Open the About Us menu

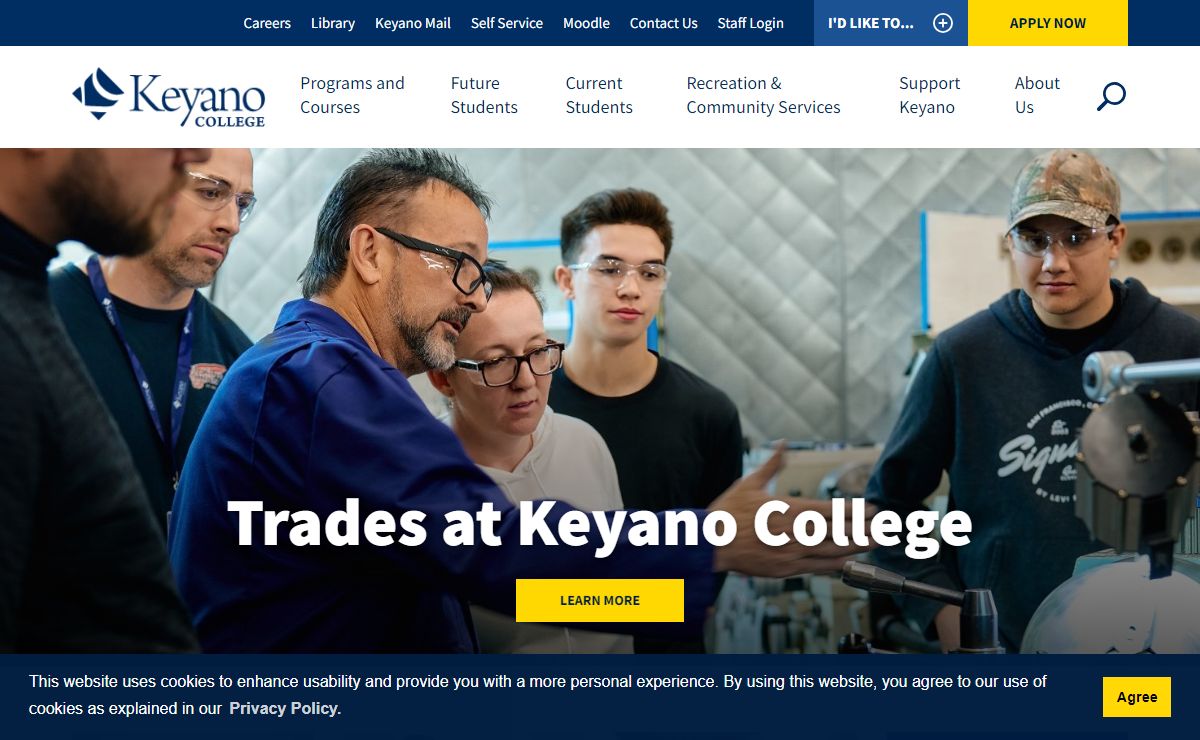coord(1037,95)
